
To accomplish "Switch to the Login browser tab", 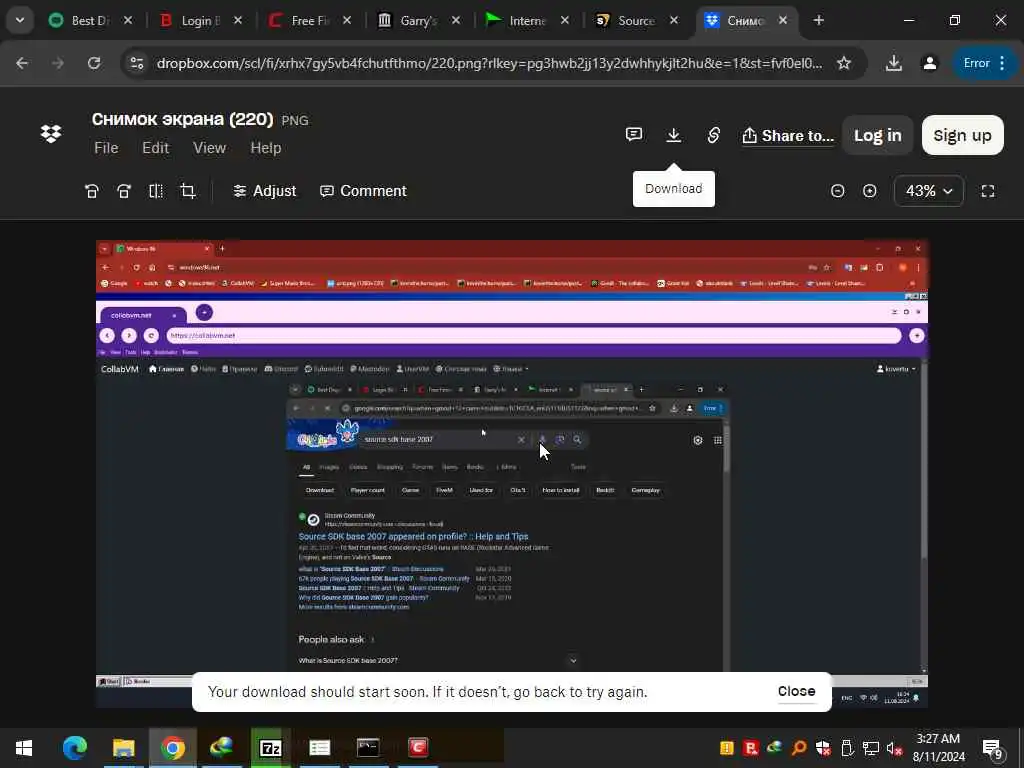I will 200,20.
